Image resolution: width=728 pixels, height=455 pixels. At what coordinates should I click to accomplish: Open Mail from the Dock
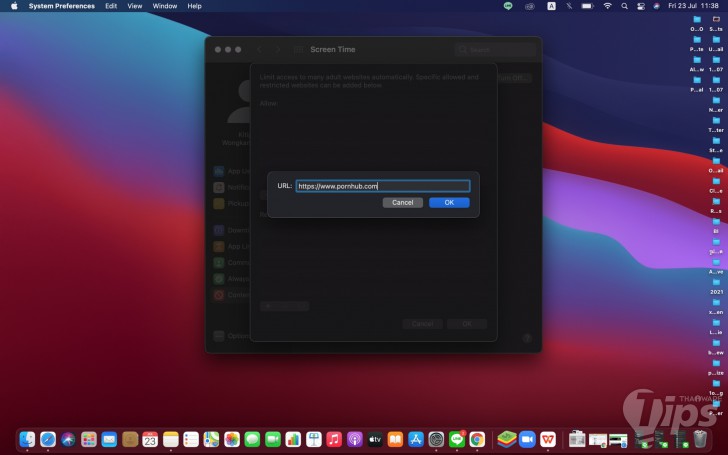pos(109,439)
